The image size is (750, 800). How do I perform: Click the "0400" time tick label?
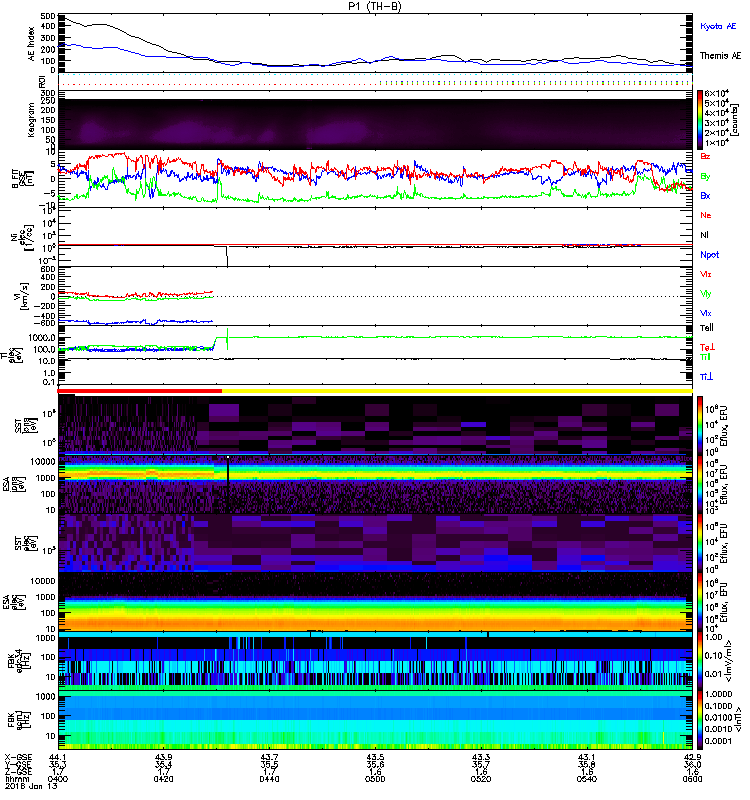(58, 779)
